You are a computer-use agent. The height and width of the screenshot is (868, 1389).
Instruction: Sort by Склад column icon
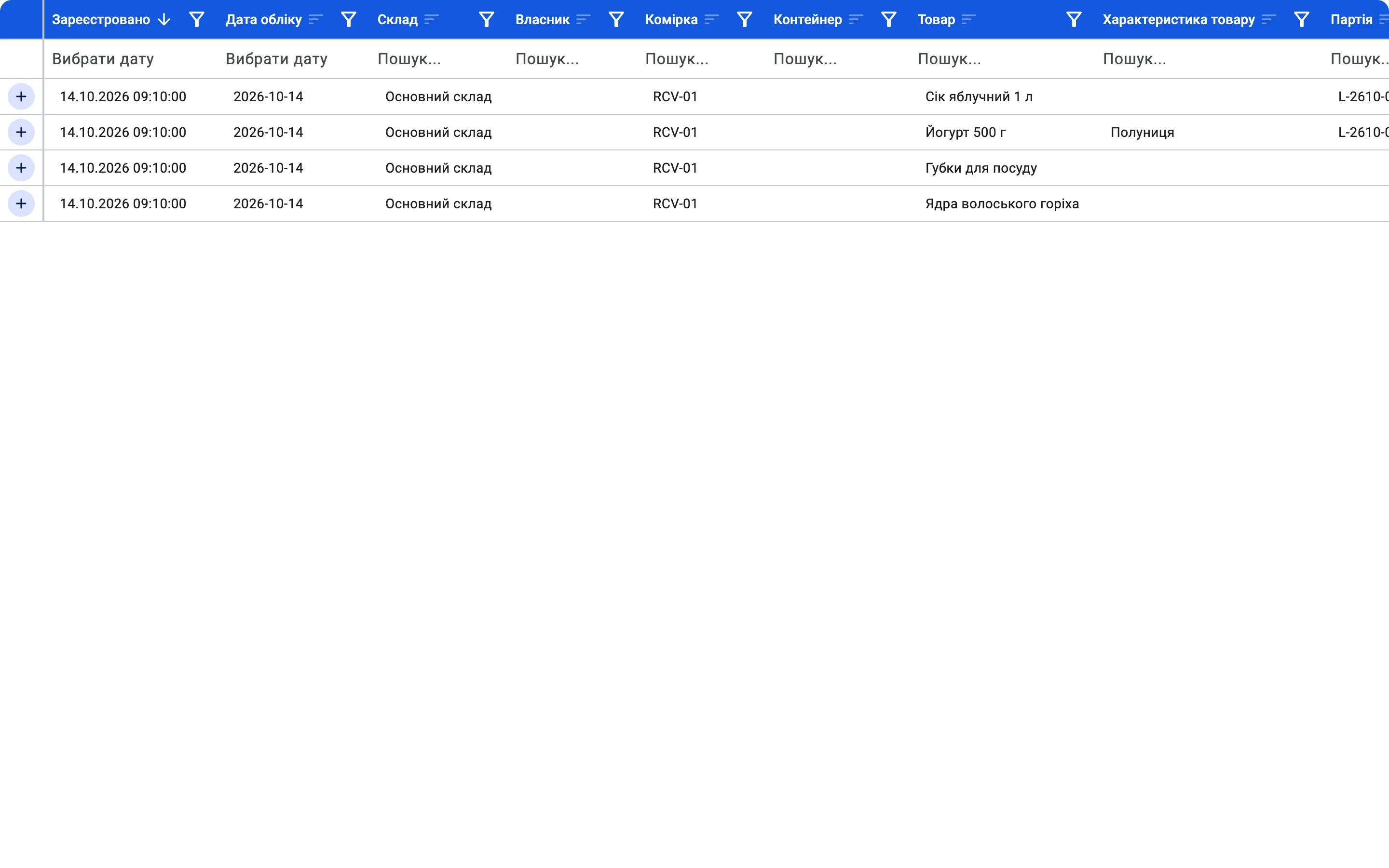point(432,19)
